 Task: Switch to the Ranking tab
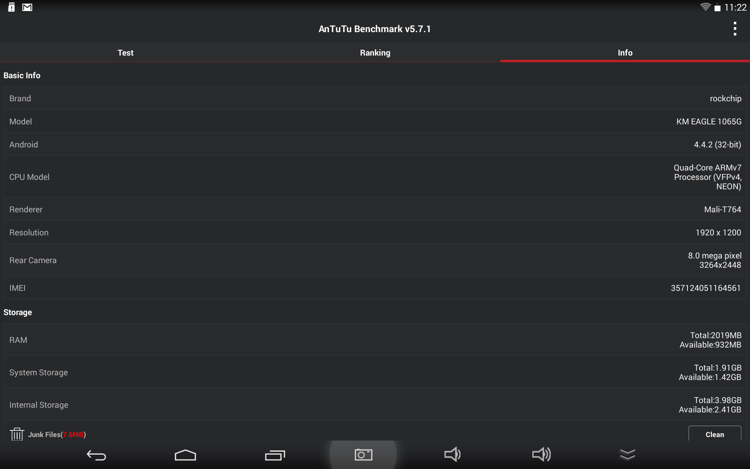(375, 53)
